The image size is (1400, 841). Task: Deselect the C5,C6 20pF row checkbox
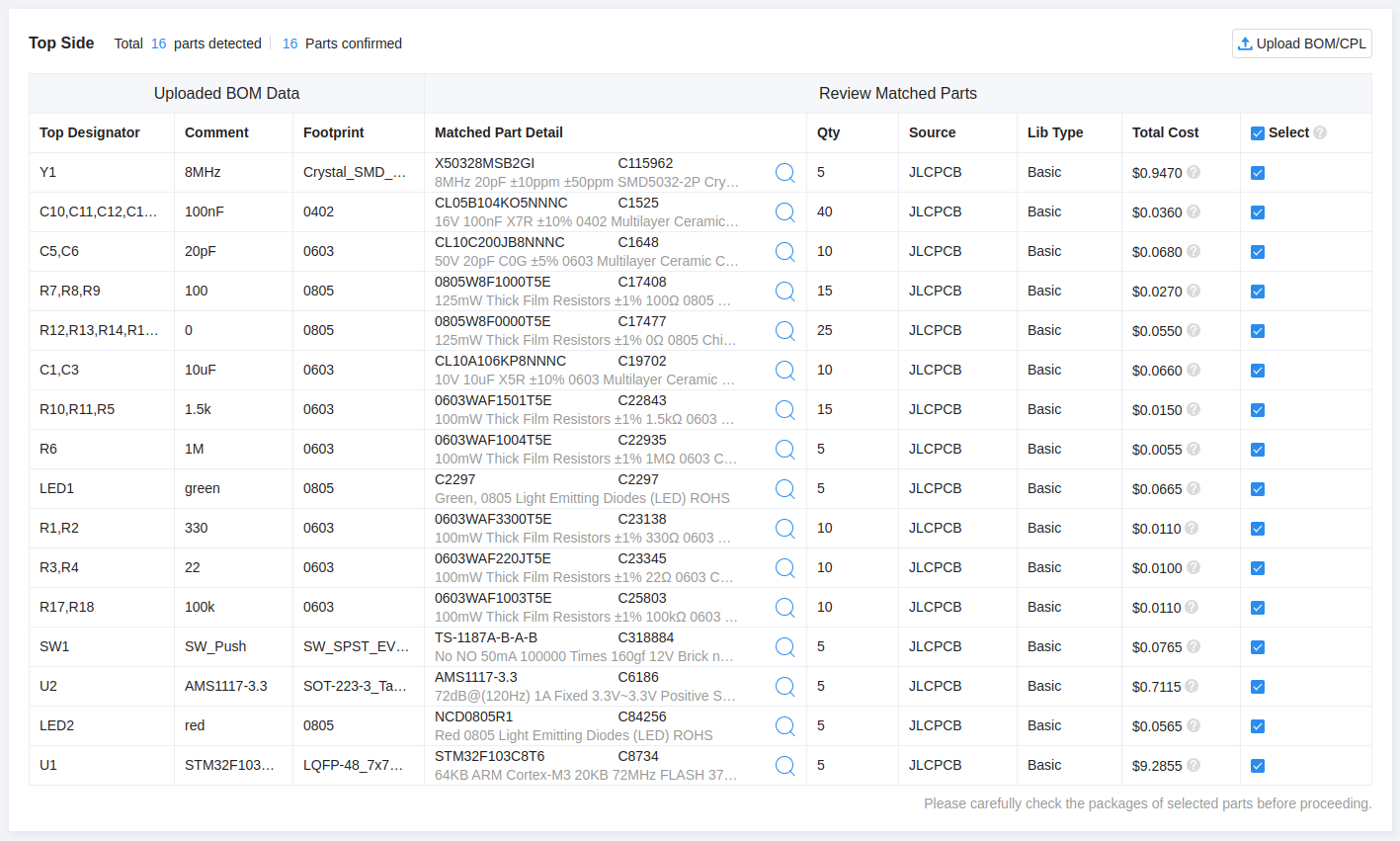pyautogui.click(x=1258, y=252)
